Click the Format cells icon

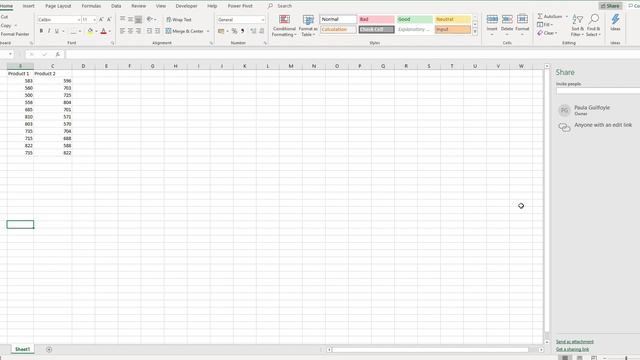[522, 19]
